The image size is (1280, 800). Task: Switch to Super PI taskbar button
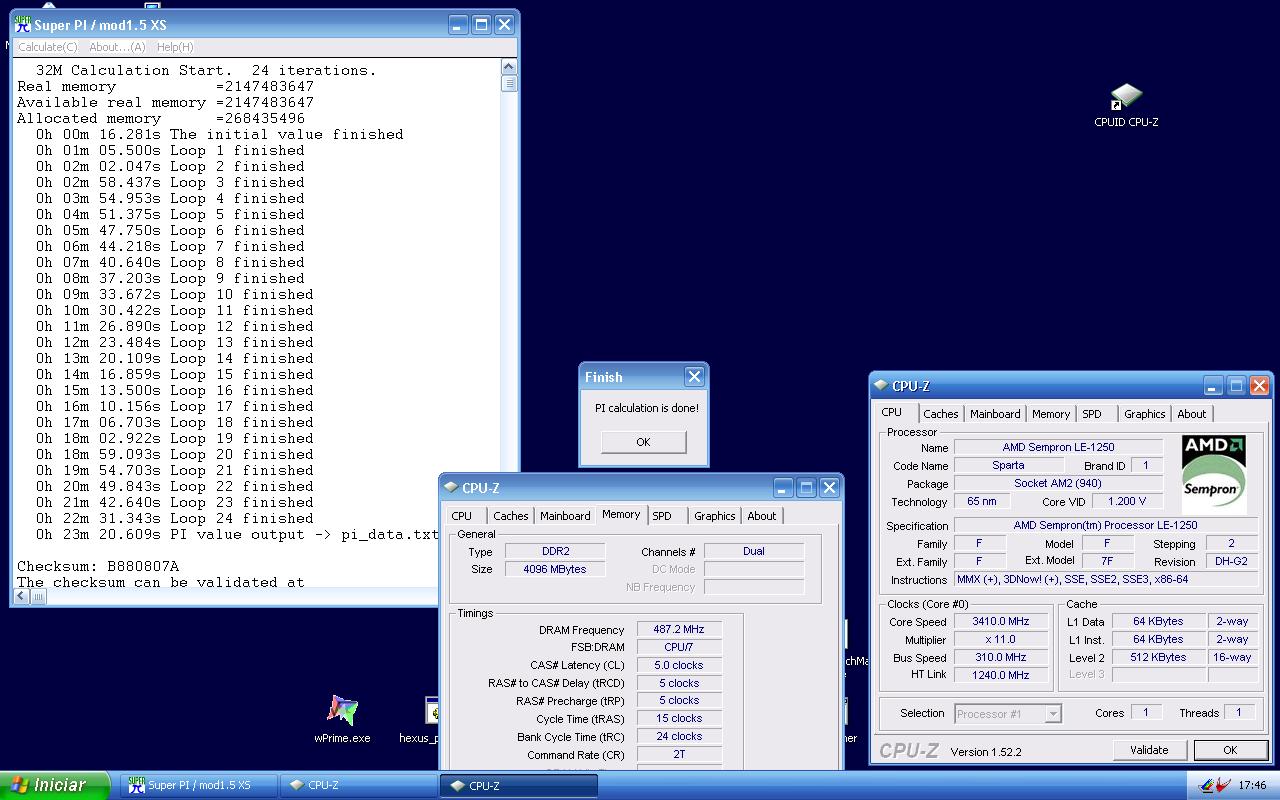(x=198, y=785)
